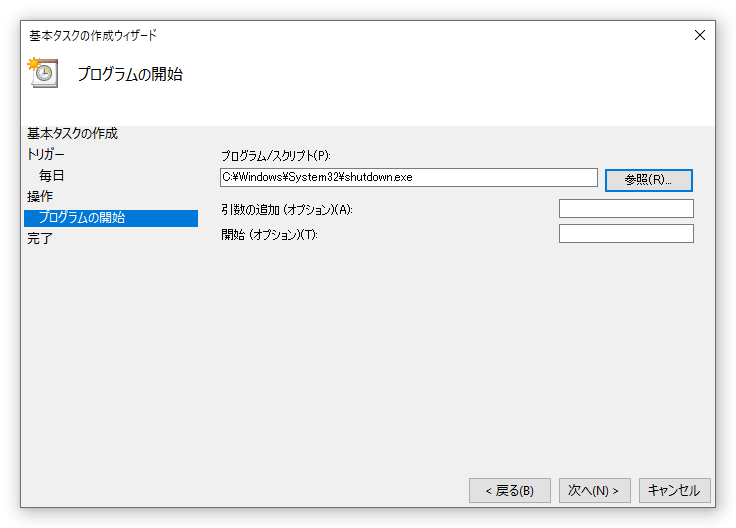Open the 毎日 sub-step in the sidebar
This screenshot has height=528, width=736.
click(x=52, y=175)
